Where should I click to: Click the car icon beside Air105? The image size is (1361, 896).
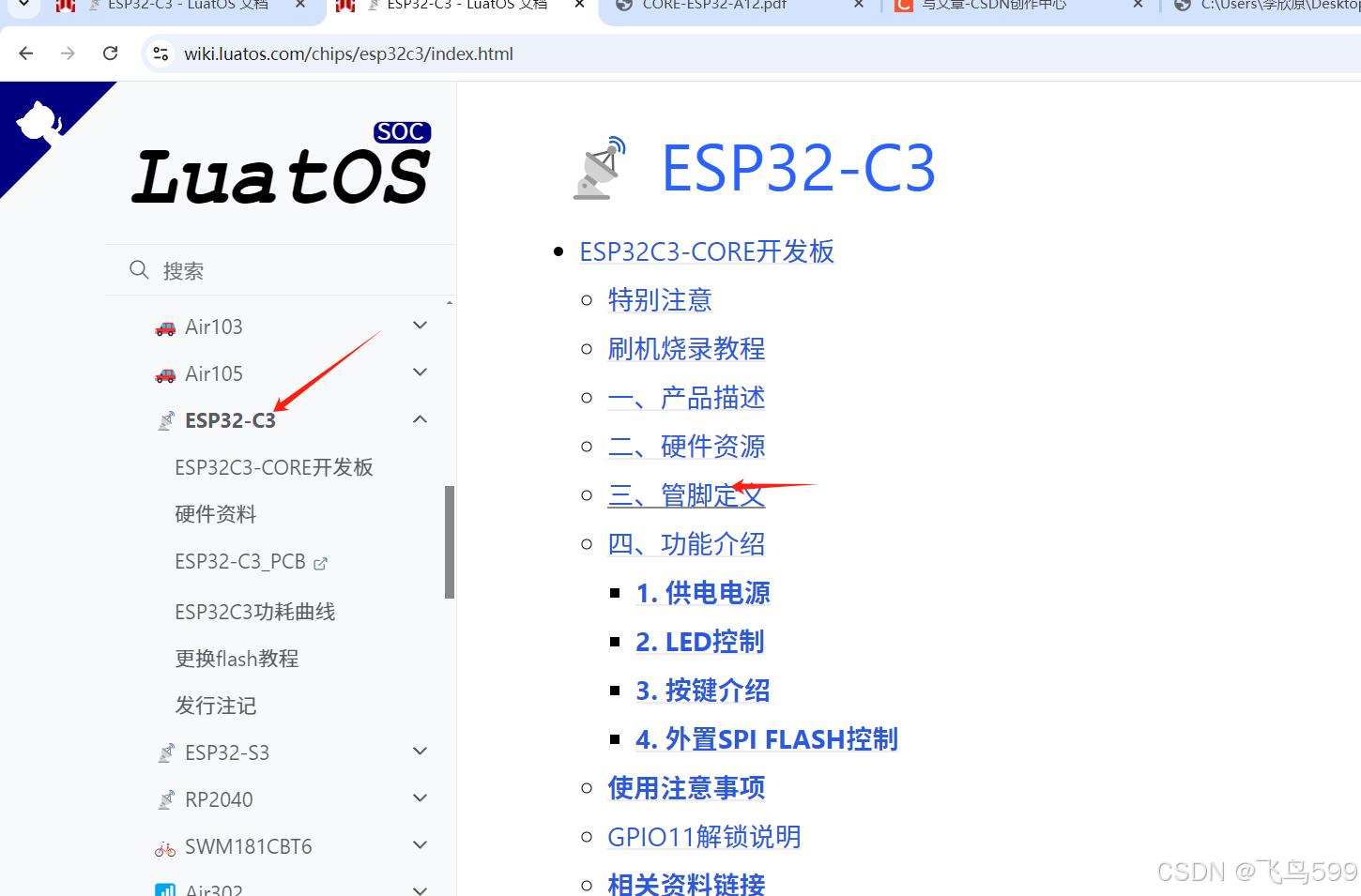pos(165,374)
